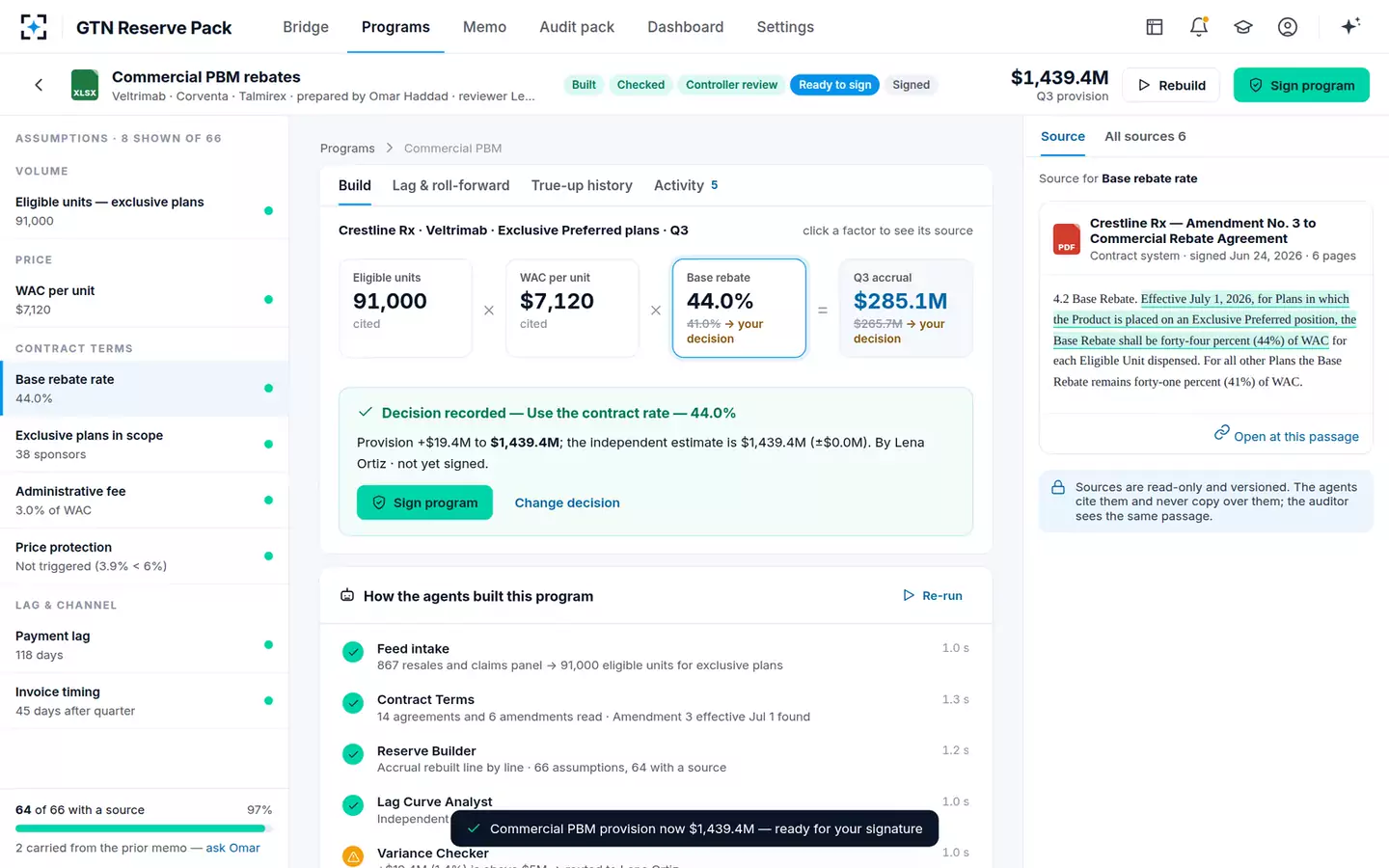Click the graduation cap learning icon
1389x868 pixels.
tap(1243, 27)
